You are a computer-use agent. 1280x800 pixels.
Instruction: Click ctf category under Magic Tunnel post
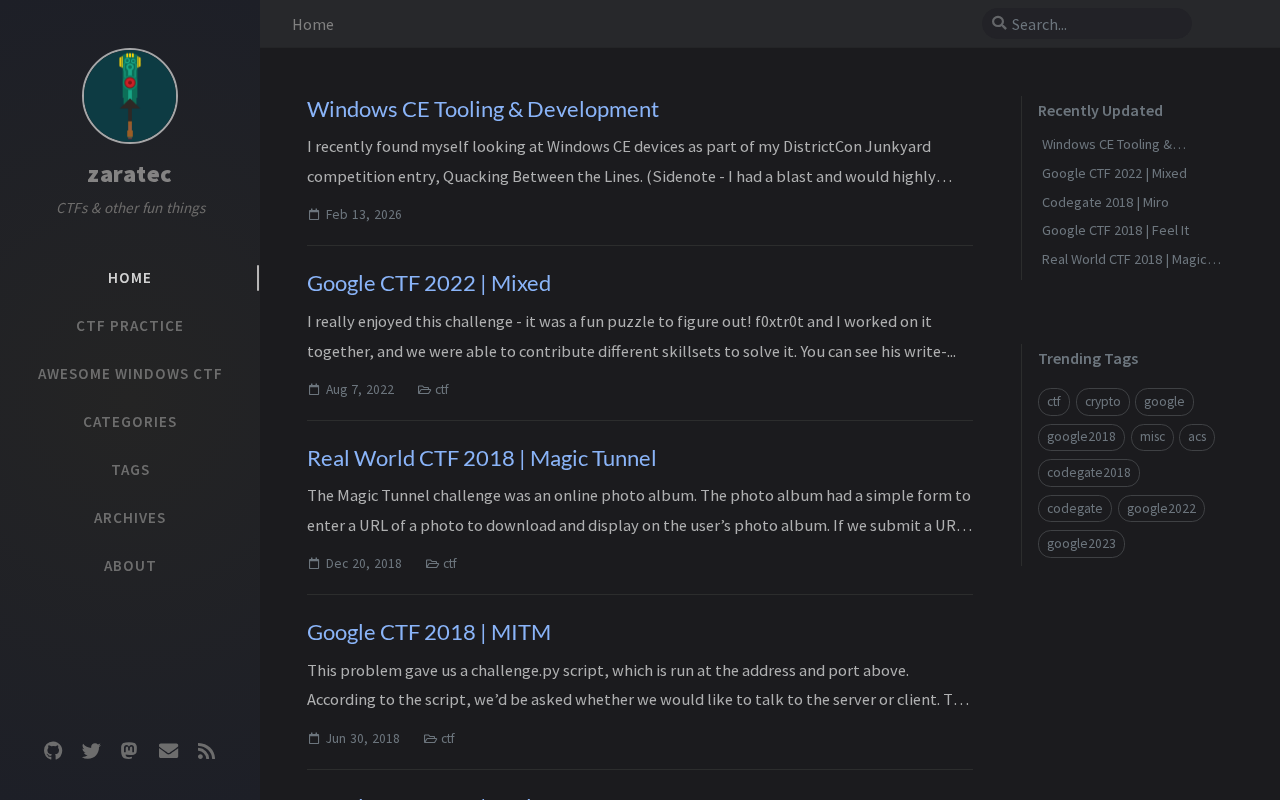click(x=450, y=564)
